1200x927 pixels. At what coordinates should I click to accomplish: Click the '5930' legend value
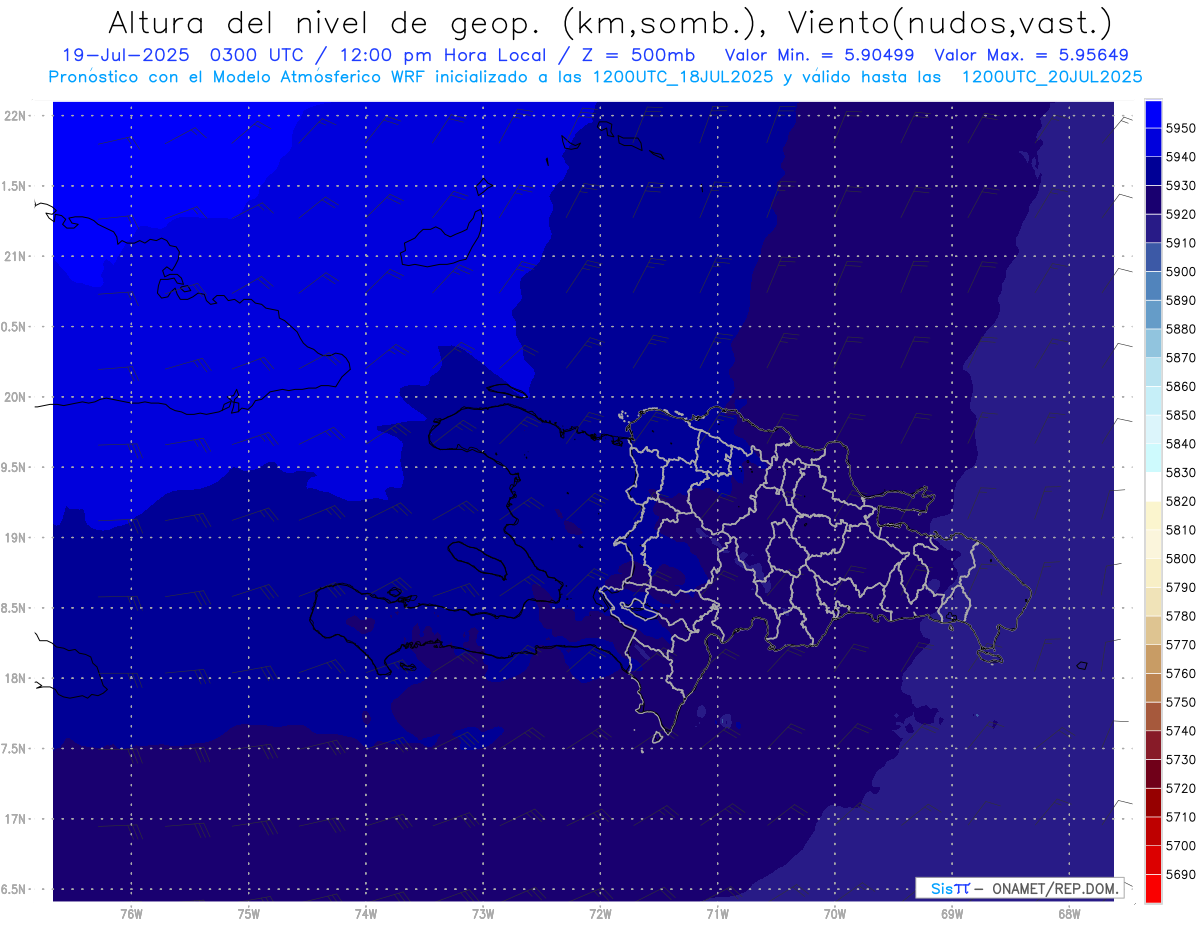pos(1181,186)
